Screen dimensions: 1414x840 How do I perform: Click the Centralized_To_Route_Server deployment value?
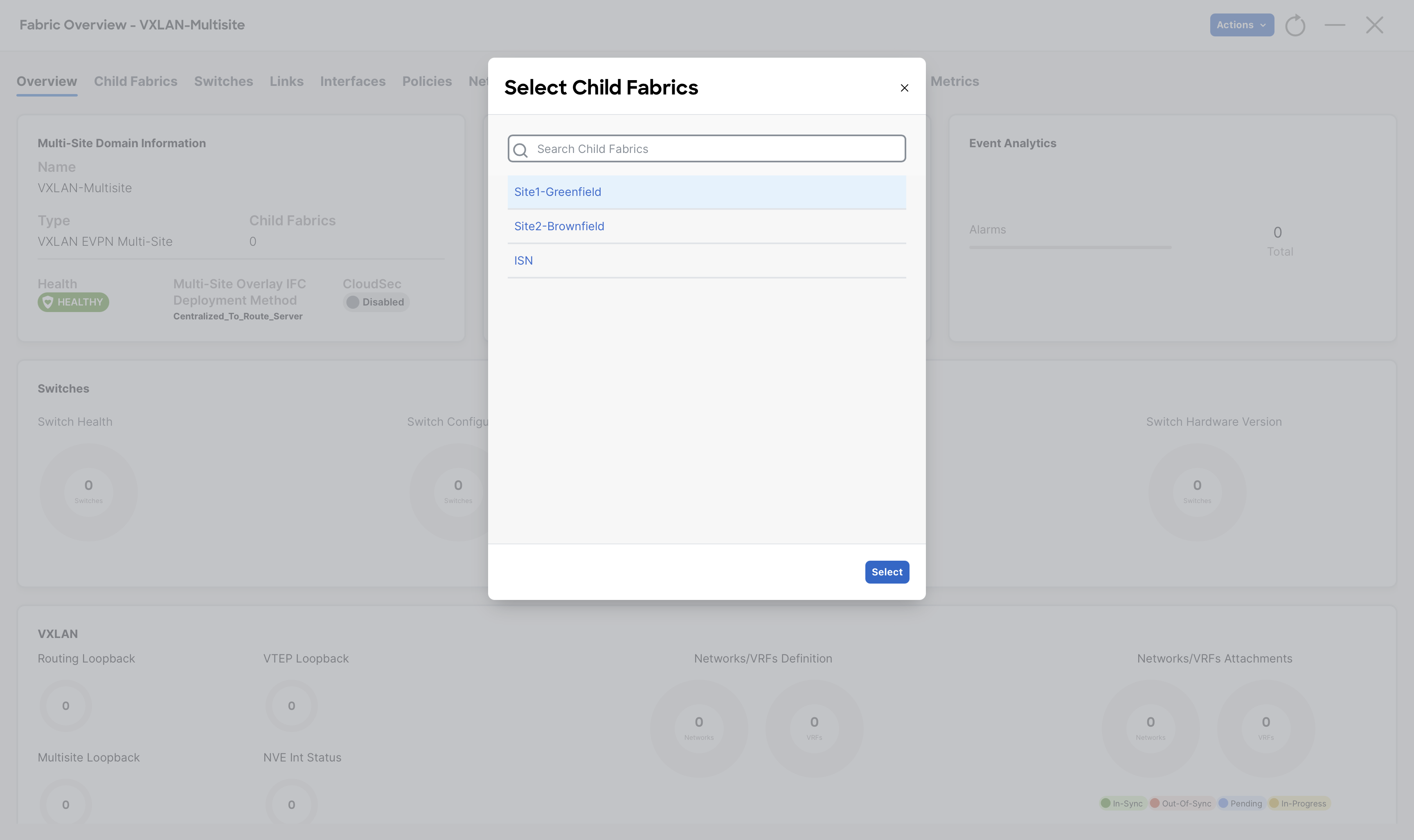point(238,317)
